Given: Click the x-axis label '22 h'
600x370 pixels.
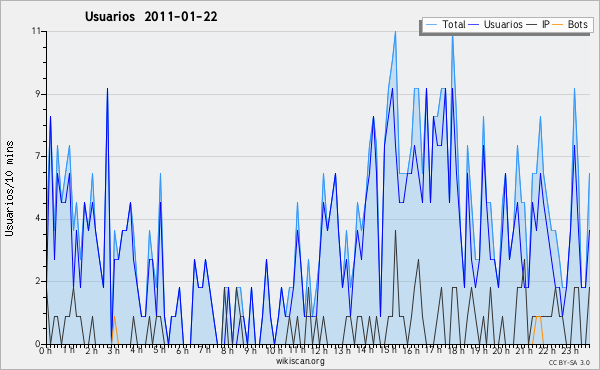Looking at the screenshot, I should [546, 351].
